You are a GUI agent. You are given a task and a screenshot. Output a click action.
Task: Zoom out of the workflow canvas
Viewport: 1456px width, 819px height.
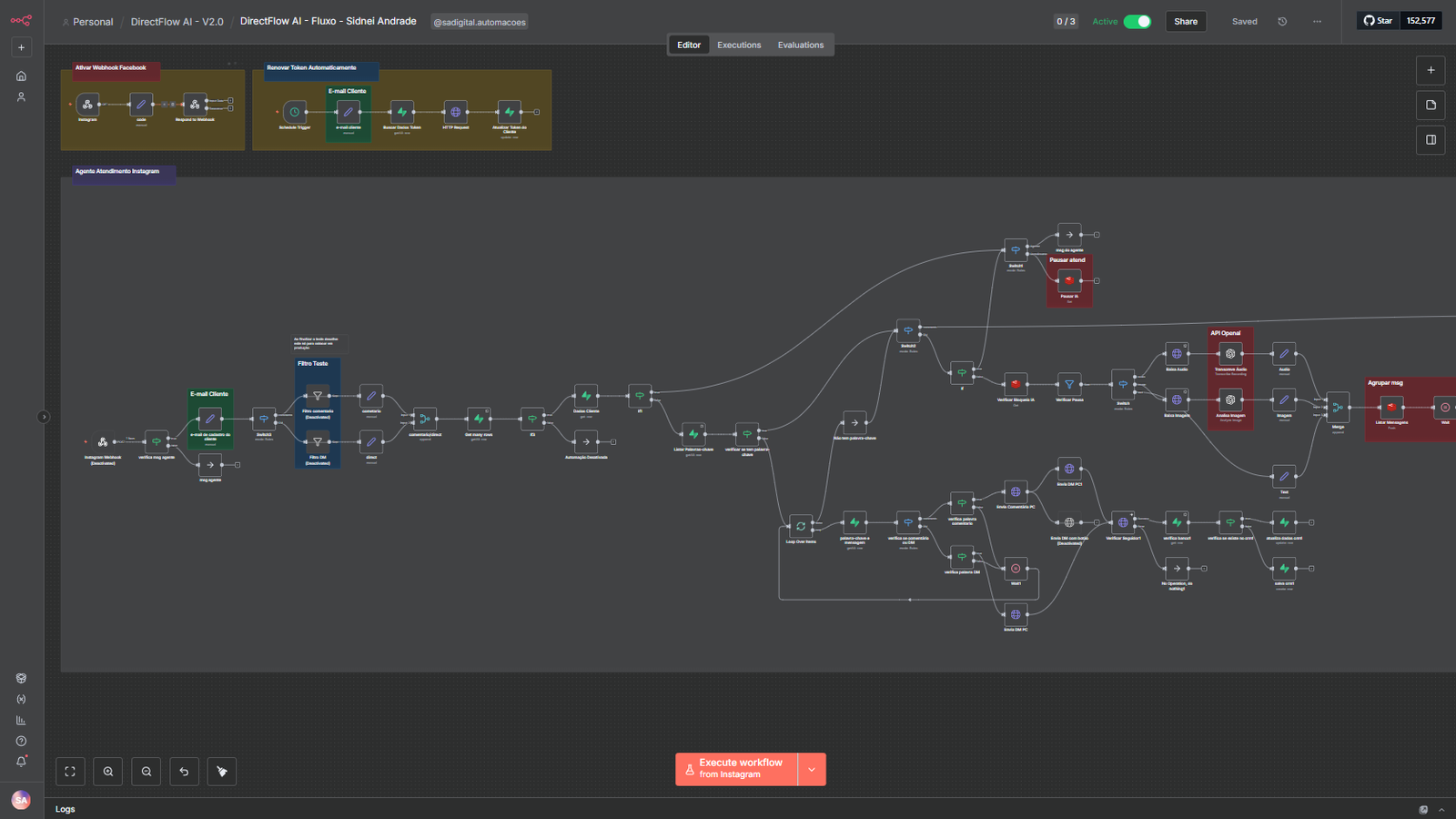coord(147,772)
